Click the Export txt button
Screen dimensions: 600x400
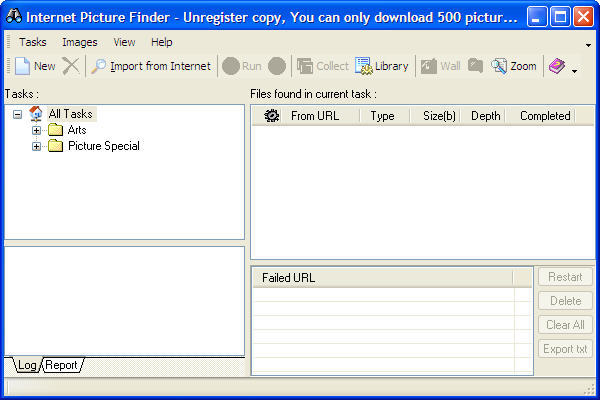565,349
